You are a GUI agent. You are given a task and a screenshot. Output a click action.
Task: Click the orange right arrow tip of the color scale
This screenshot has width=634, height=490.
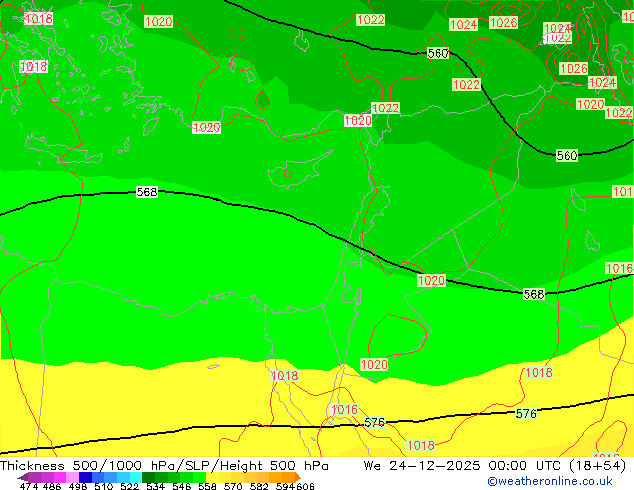(x=298, y=477)
